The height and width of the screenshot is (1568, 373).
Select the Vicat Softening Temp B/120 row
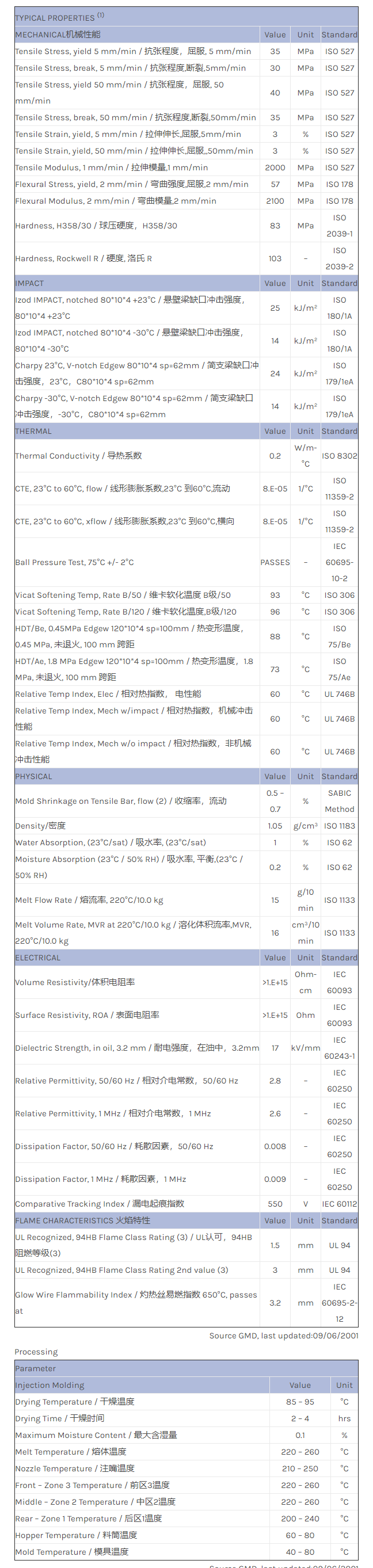coord(126,612)
